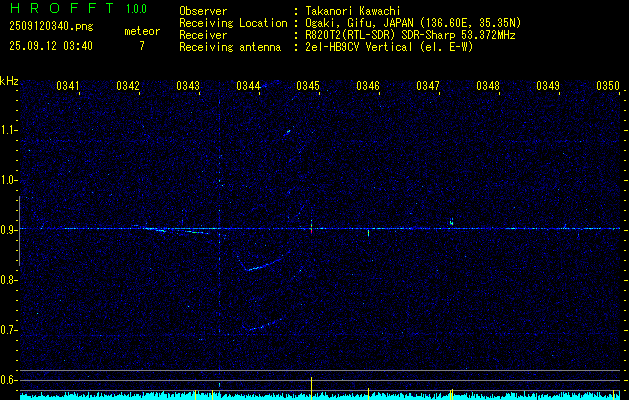This screenshot has height=400, width=629.
Task: Click the 0349 time axis label
Action: tap(548, 85)
